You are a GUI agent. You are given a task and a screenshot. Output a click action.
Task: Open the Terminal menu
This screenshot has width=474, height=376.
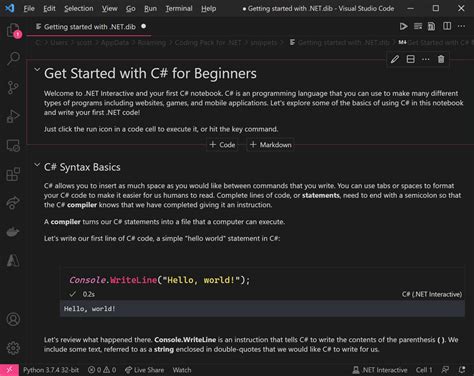click(179, 9)
